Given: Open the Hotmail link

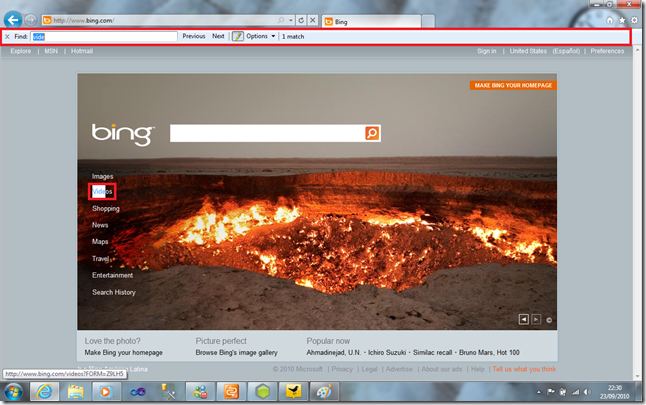Looking at the screenshot, I should point(82,51).
